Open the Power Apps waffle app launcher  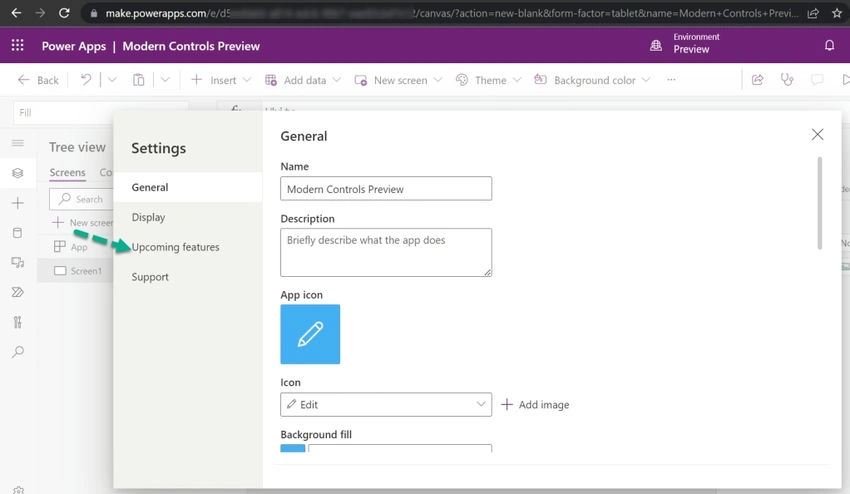17,46
